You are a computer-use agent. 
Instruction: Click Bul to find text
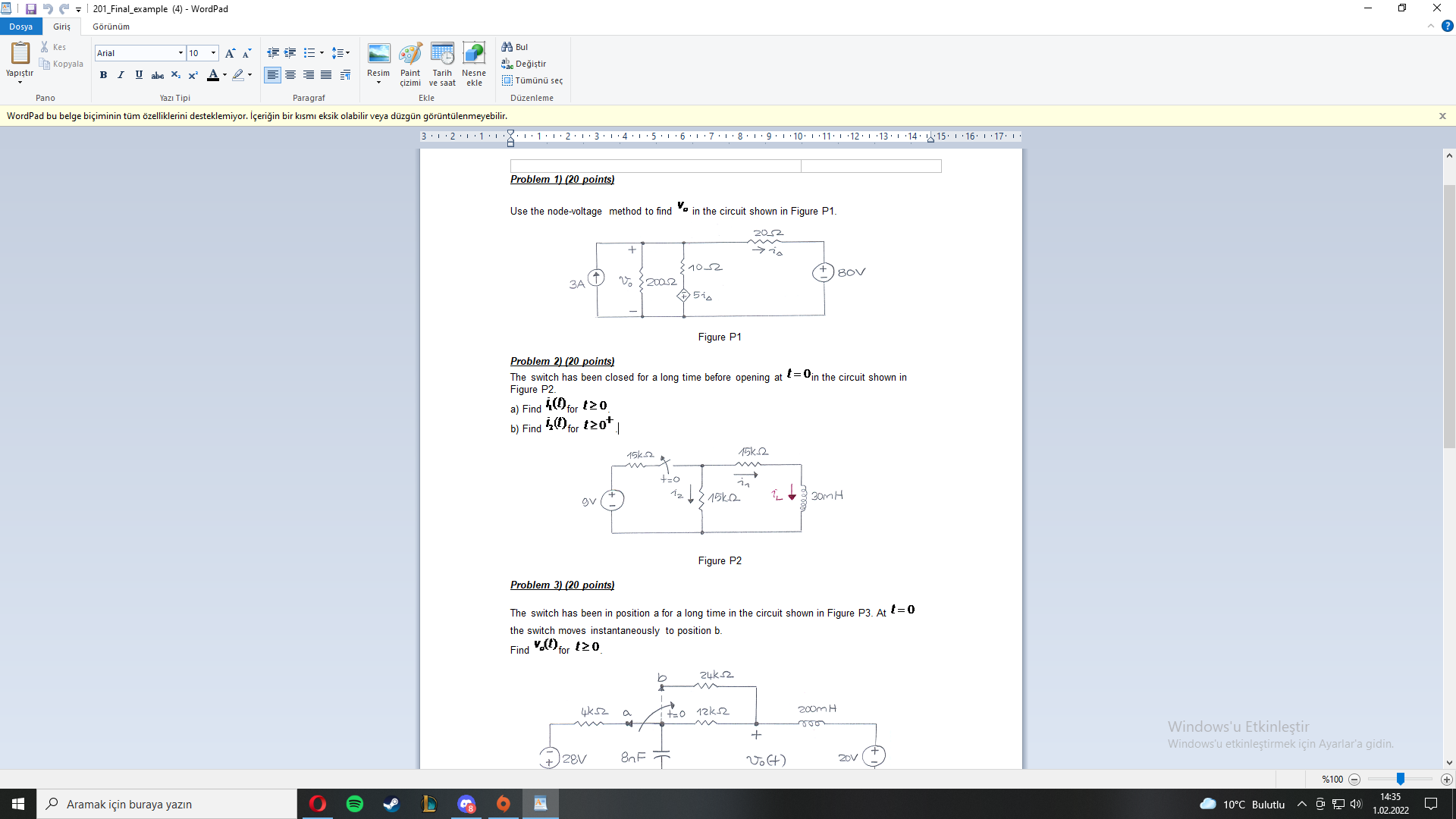point(515,47)
